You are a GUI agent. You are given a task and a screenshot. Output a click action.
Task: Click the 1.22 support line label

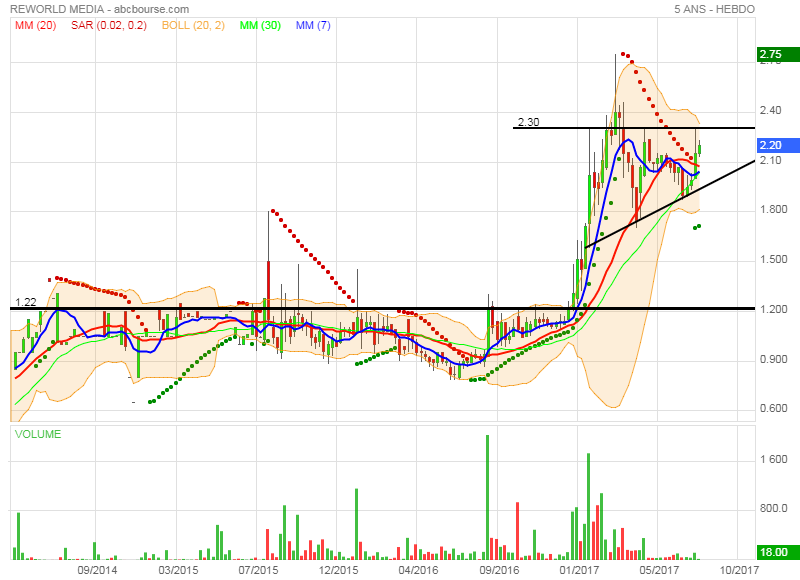pos(26,302)
